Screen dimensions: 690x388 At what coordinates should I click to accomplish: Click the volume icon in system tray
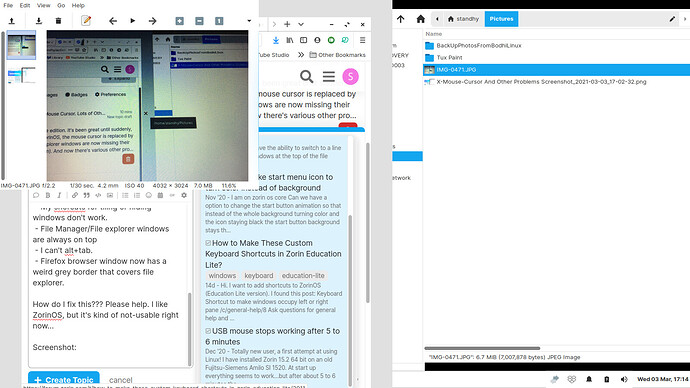coord(624,379)
